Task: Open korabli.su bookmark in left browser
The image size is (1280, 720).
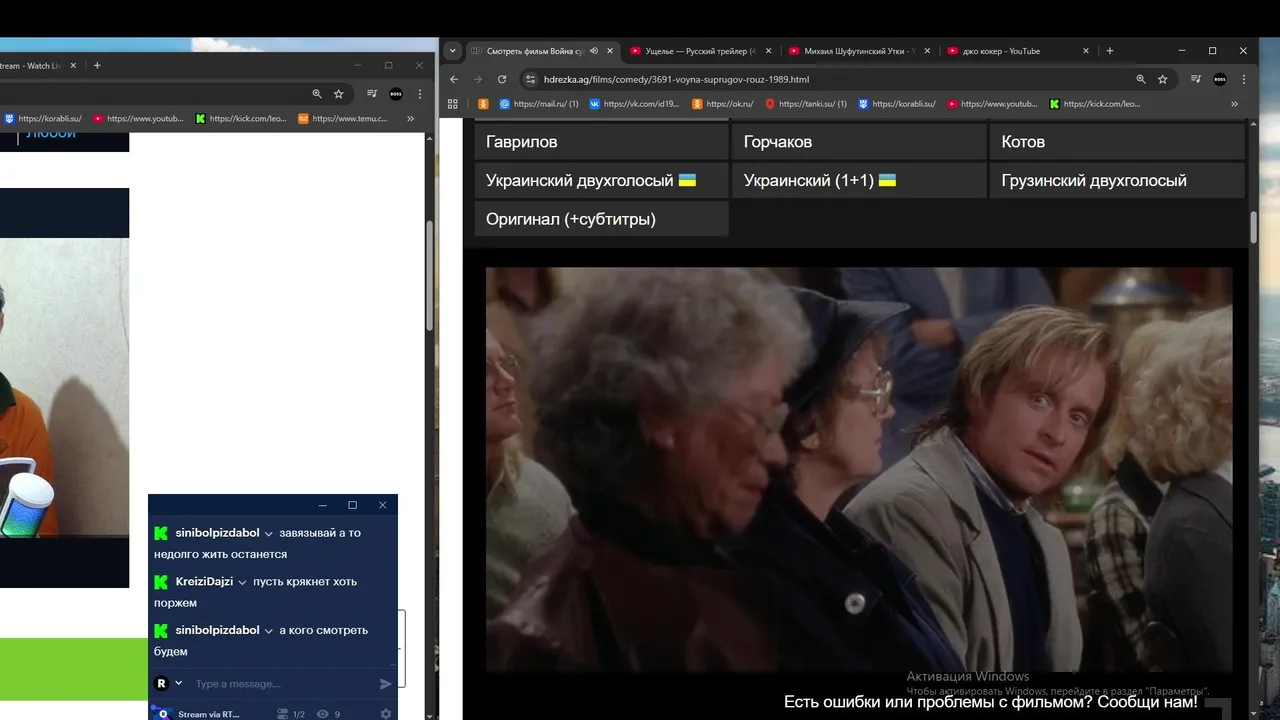Action: (x=43, y=119)
